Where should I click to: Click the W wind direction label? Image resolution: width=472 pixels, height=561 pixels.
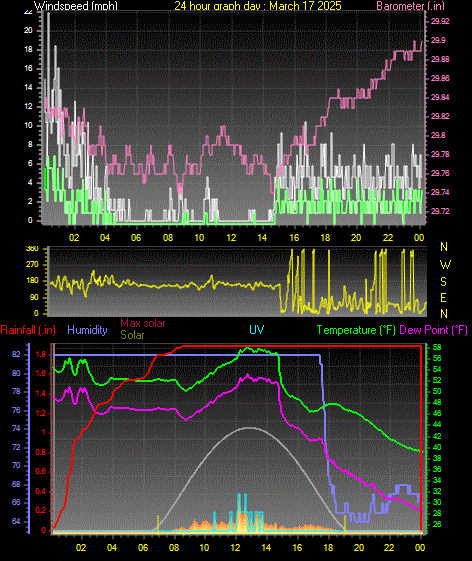point(445,265)
